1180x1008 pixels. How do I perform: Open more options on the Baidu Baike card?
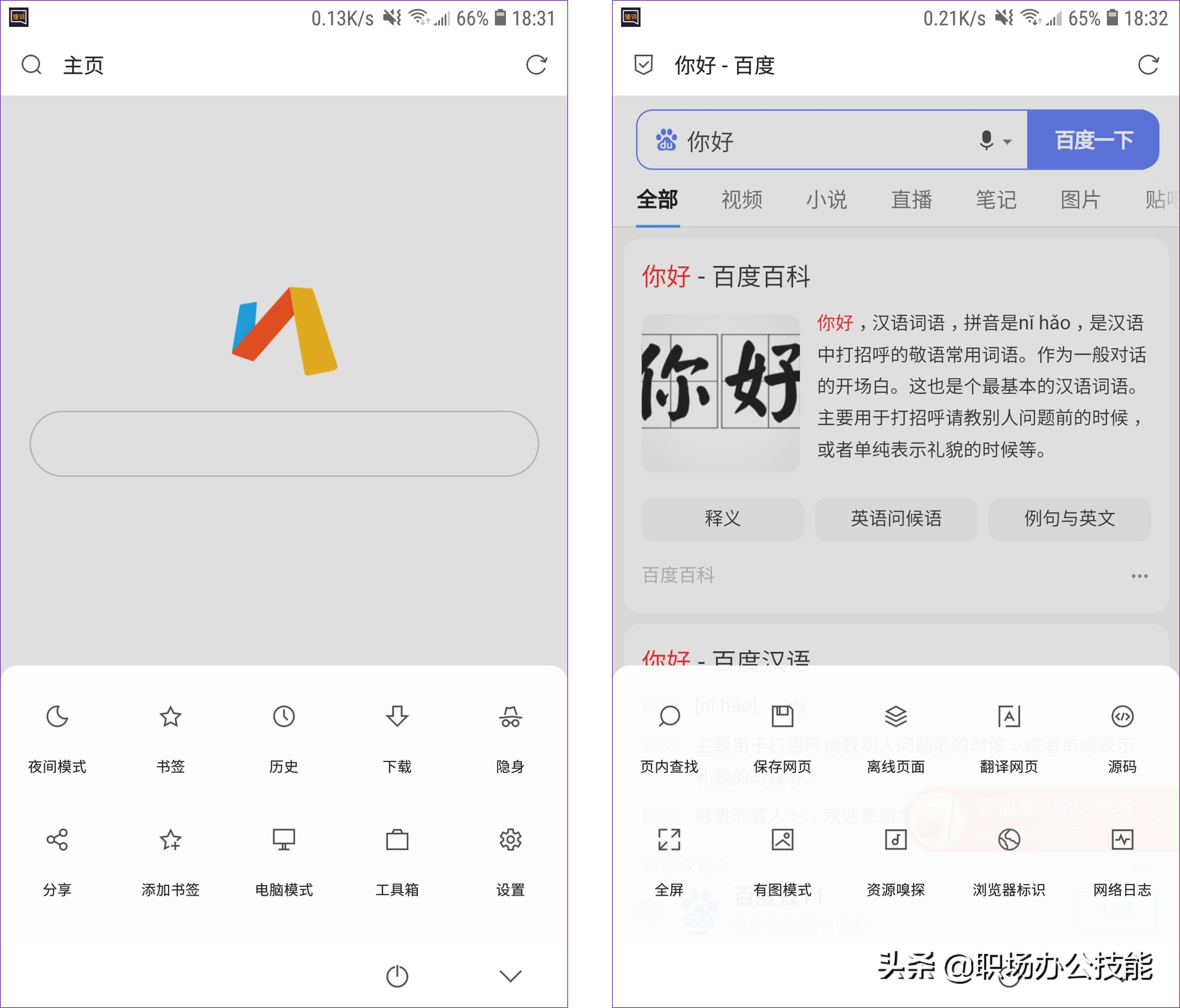click(x=1139, y=576)
